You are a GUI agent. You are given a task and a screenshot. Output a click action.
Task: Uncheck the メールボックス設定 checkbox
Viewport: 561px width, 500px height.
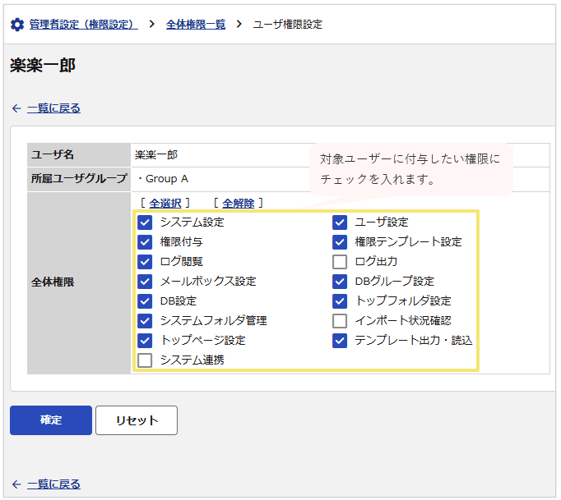[x=145, y=282]
